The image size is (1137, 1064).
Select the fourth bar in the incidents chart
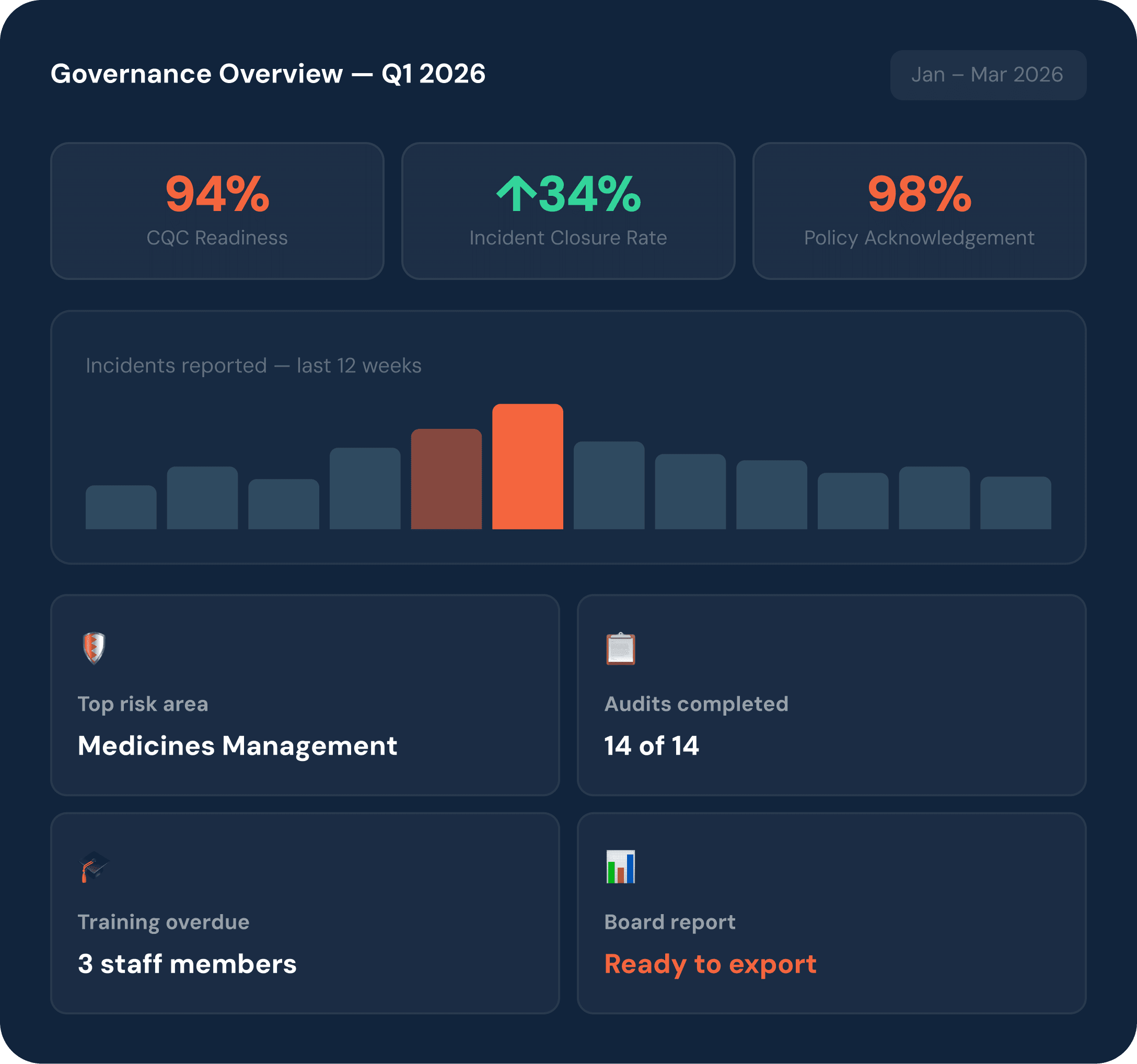[365, 488]
